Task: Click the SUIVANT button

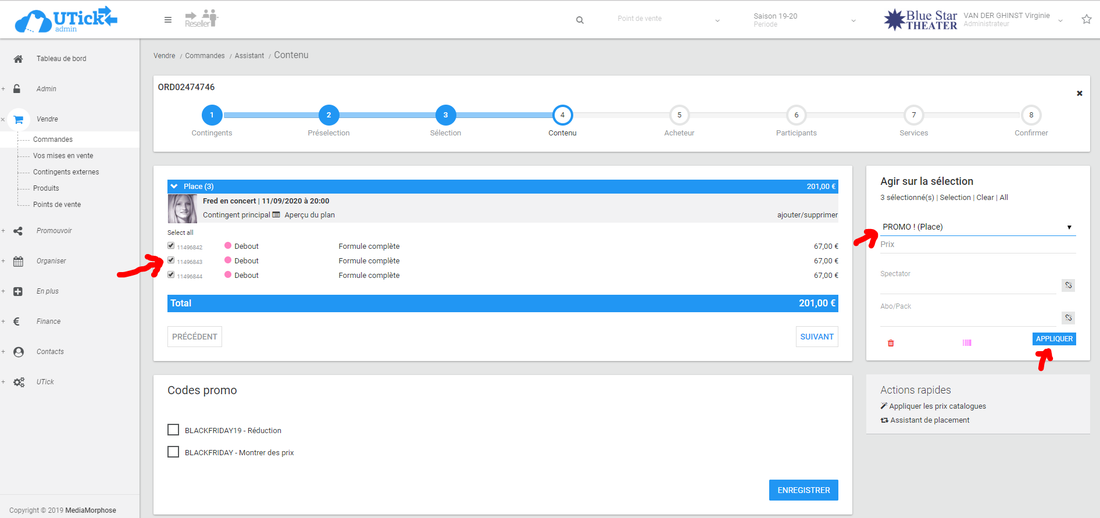Action: (816, 337)
